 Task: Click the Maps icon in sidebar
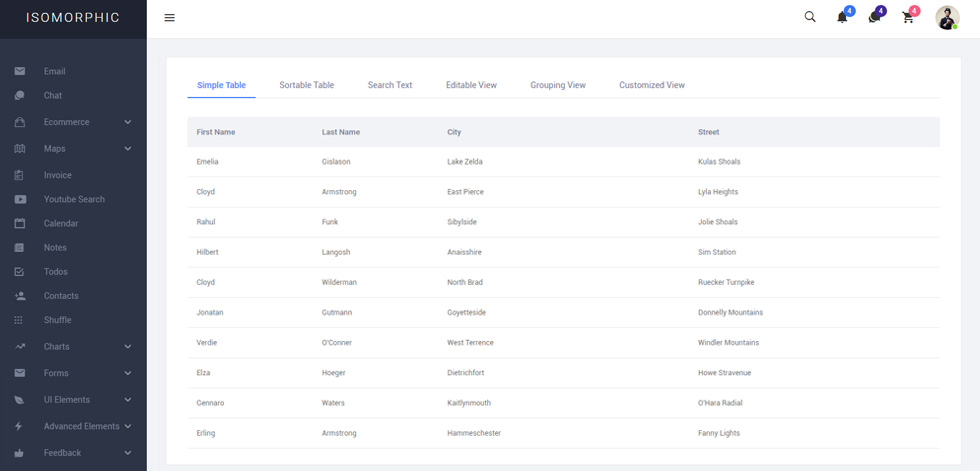pyautogui.click(x=19, y=149)
